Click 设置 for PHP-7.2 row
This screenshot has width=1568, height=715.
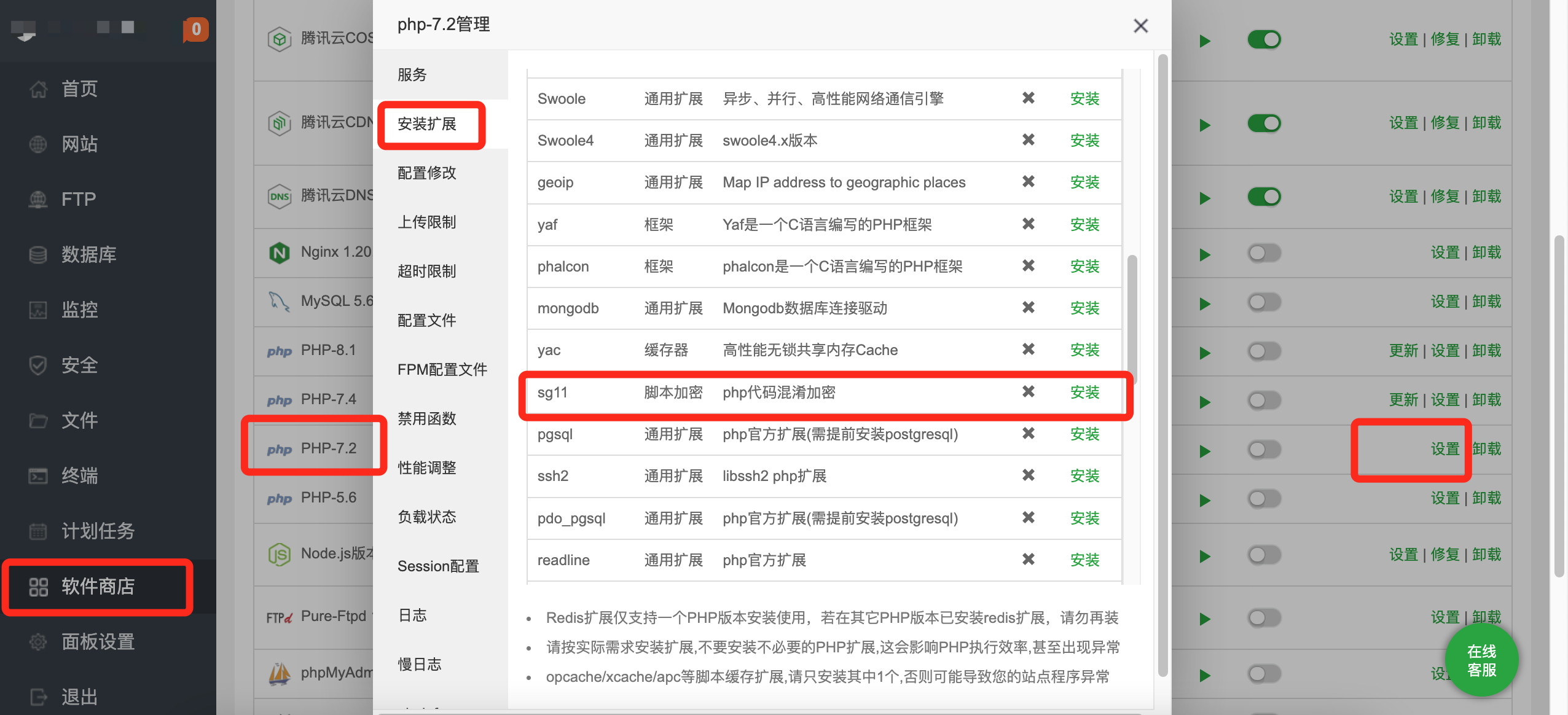(x=1445, y=449)
